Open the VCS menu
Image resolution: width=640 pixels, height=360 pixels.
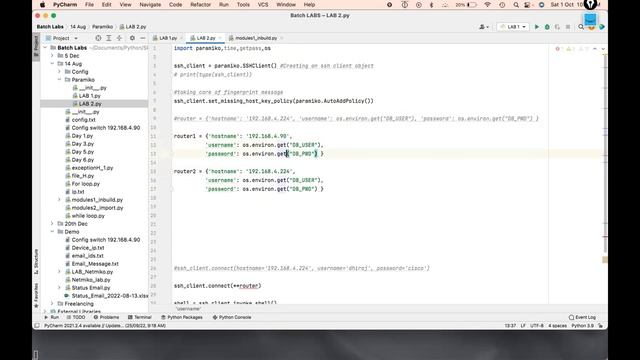(263, 5)
